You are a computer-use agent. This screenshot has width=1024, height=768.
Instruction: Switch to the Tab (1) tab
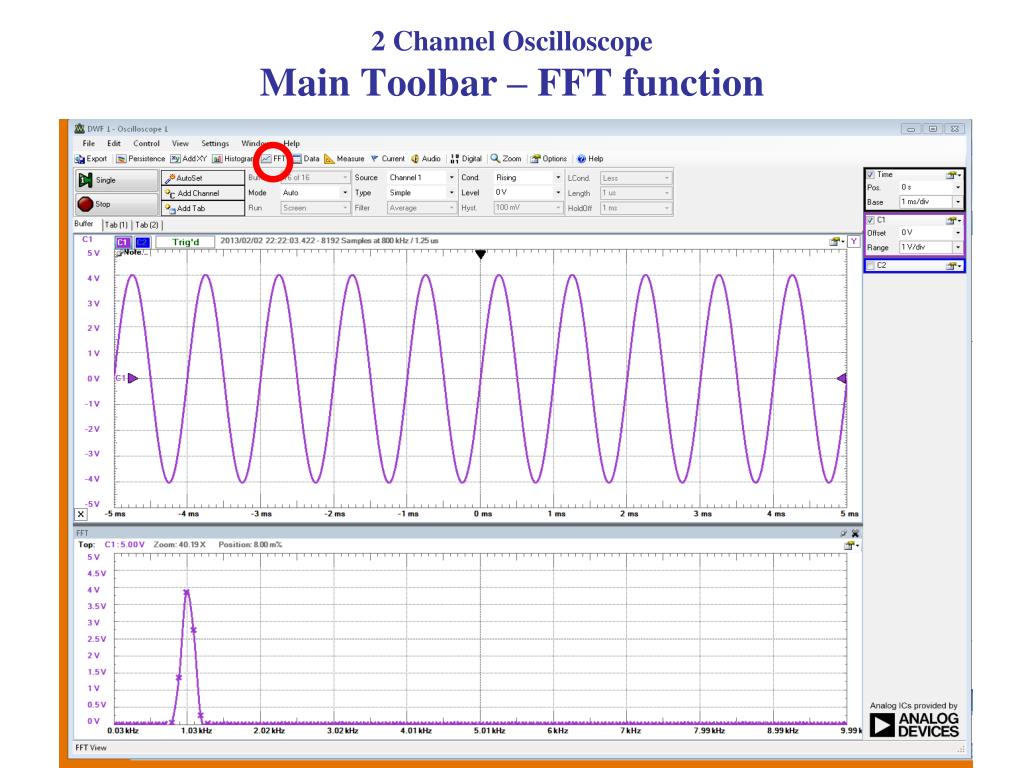(x=116, y=225)
